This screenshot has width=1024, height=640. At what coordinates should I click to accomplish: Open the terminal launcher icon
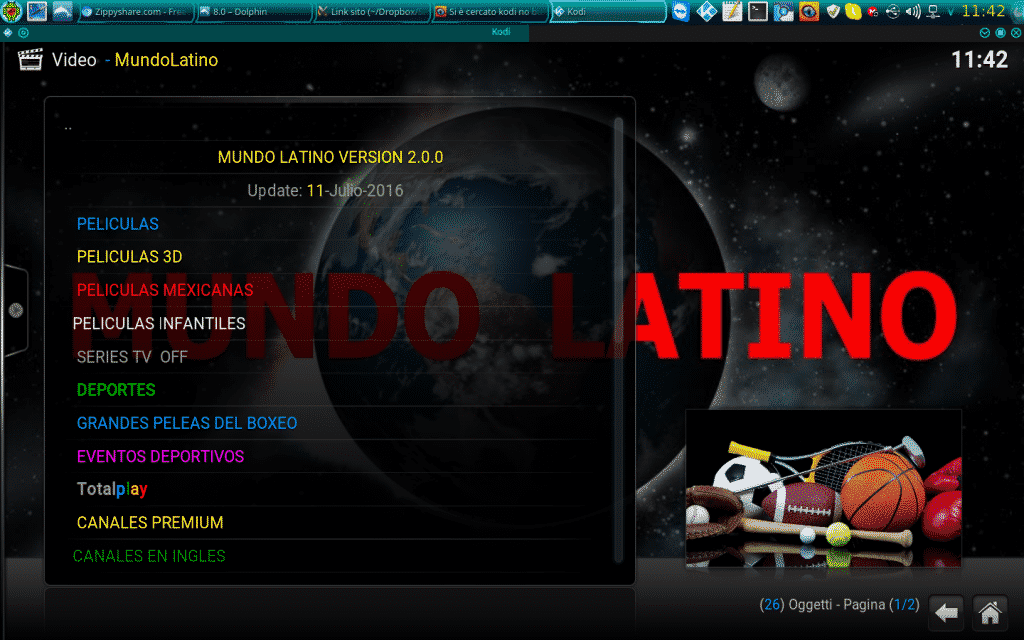[x=758, y=11]
